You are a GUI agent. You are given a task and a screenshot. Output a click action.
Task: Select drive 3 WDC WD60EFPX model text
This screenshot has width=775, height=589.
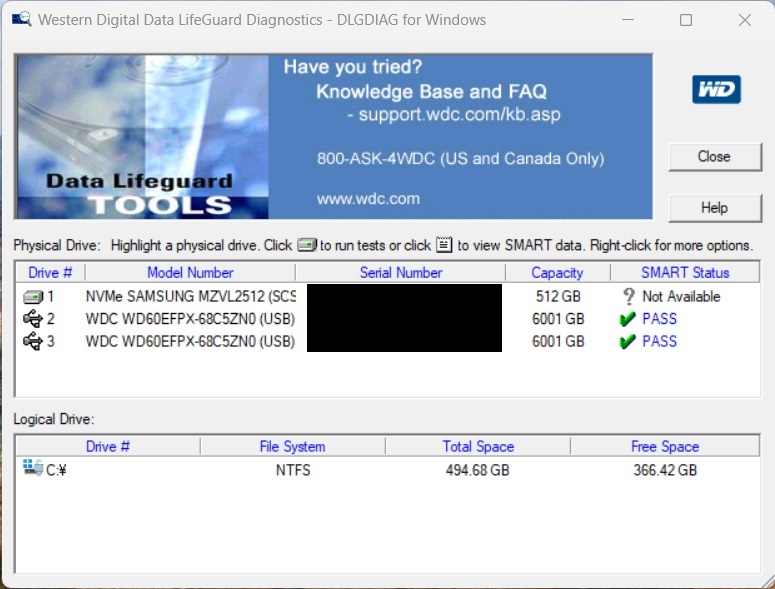point(190,342)
